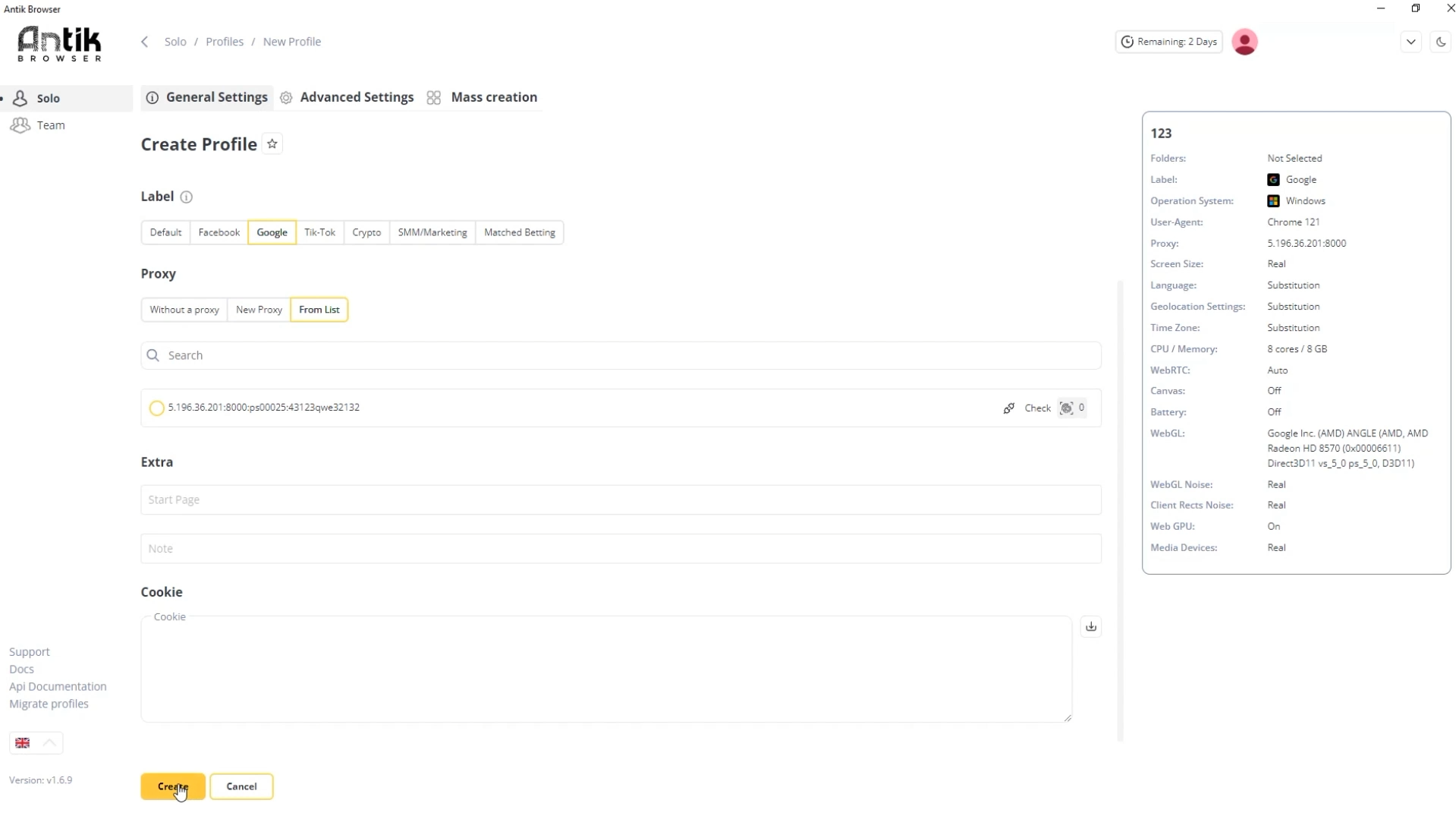Toggle dark mode moon icon
The width and height of the screenshot is (1456, 819).
(x=1440, y=42)
